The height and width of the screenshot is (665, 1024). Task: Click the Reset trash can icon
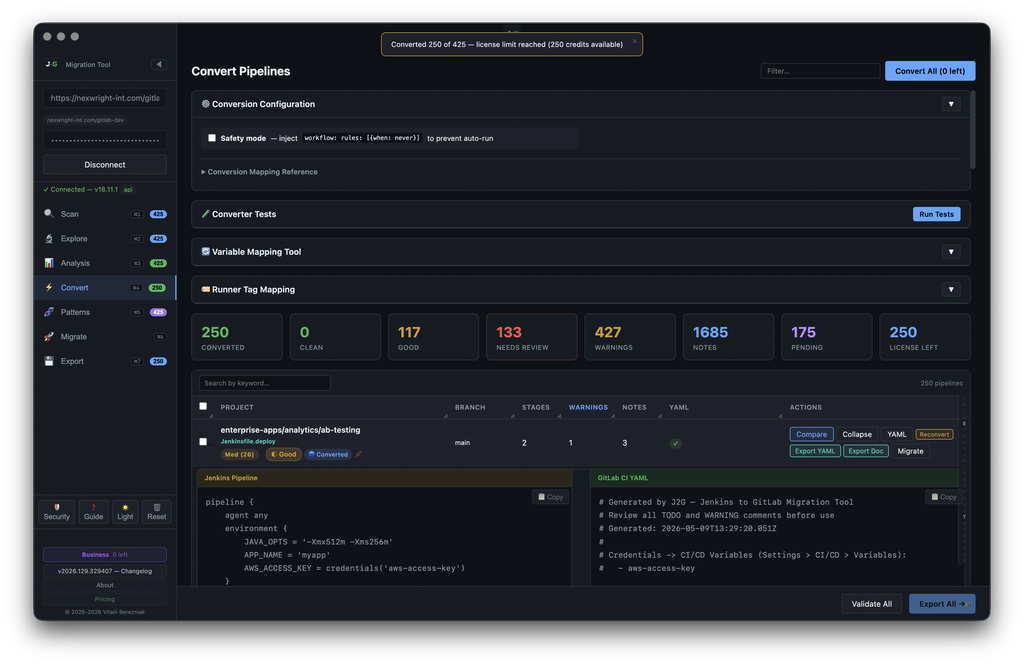pos(157,507)
